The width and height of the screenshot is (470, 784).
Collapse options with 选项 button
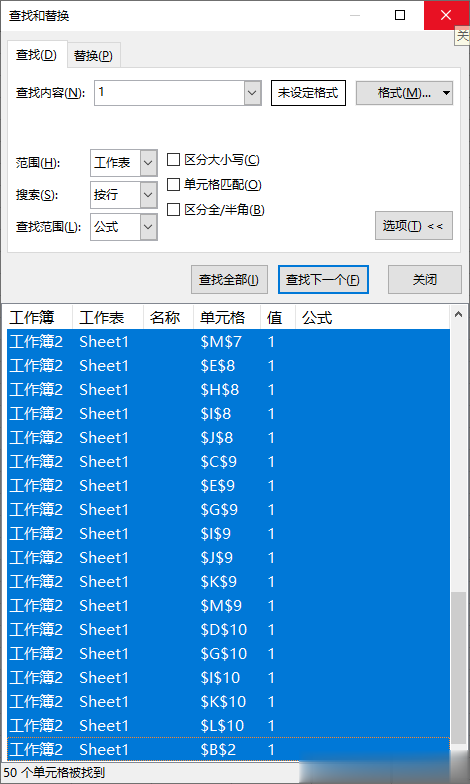414,226
